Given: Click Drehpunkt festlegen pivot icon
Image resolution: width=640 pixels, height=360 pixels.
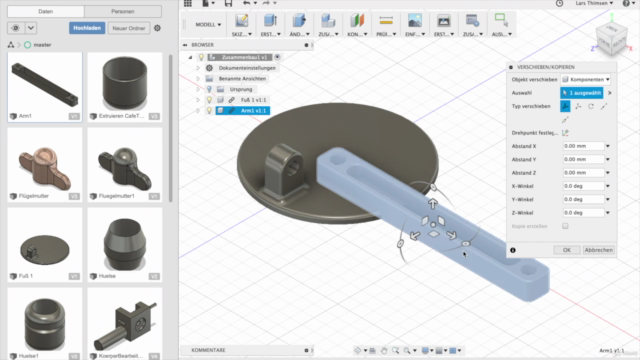Looking at the screenshot, I should (565, 133).
